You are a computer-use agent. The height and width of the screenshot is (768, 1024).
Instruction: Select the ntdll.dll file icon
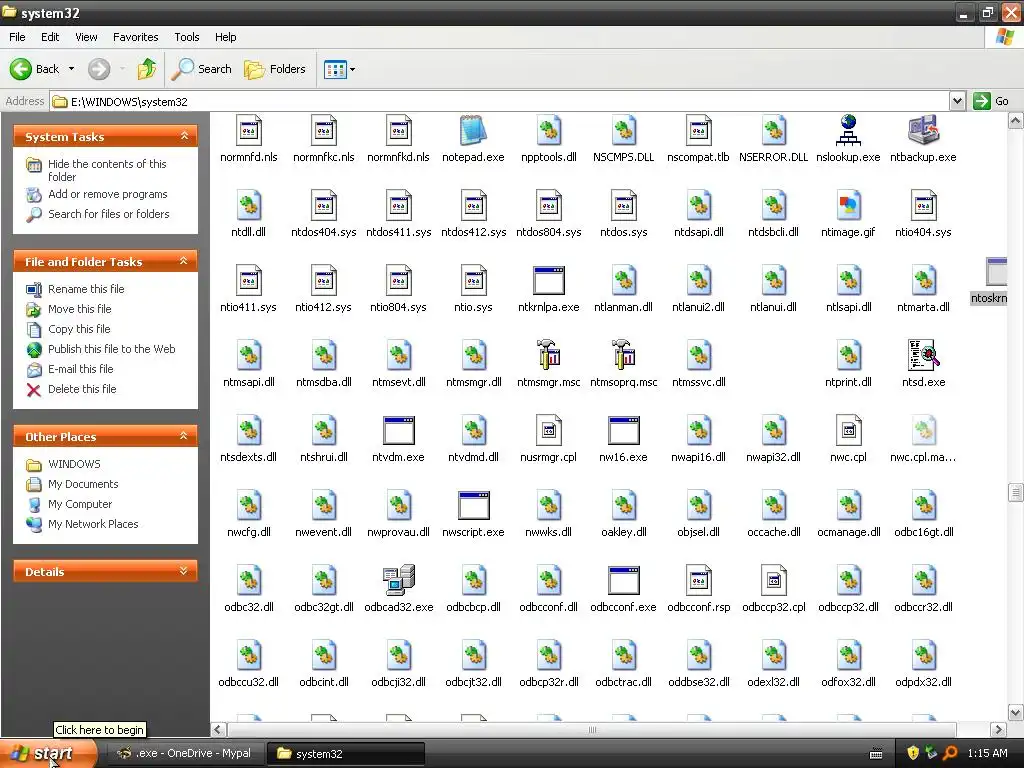(x=249, y=205)
